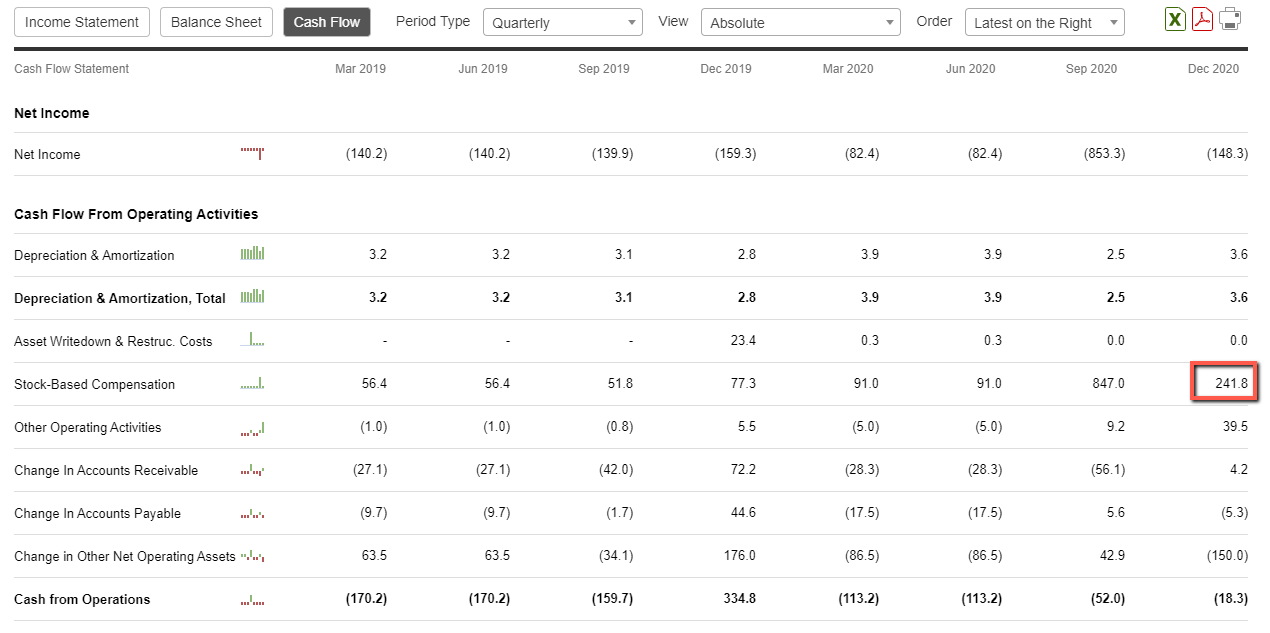Export statement to Excel icon

pos(1175,19)
